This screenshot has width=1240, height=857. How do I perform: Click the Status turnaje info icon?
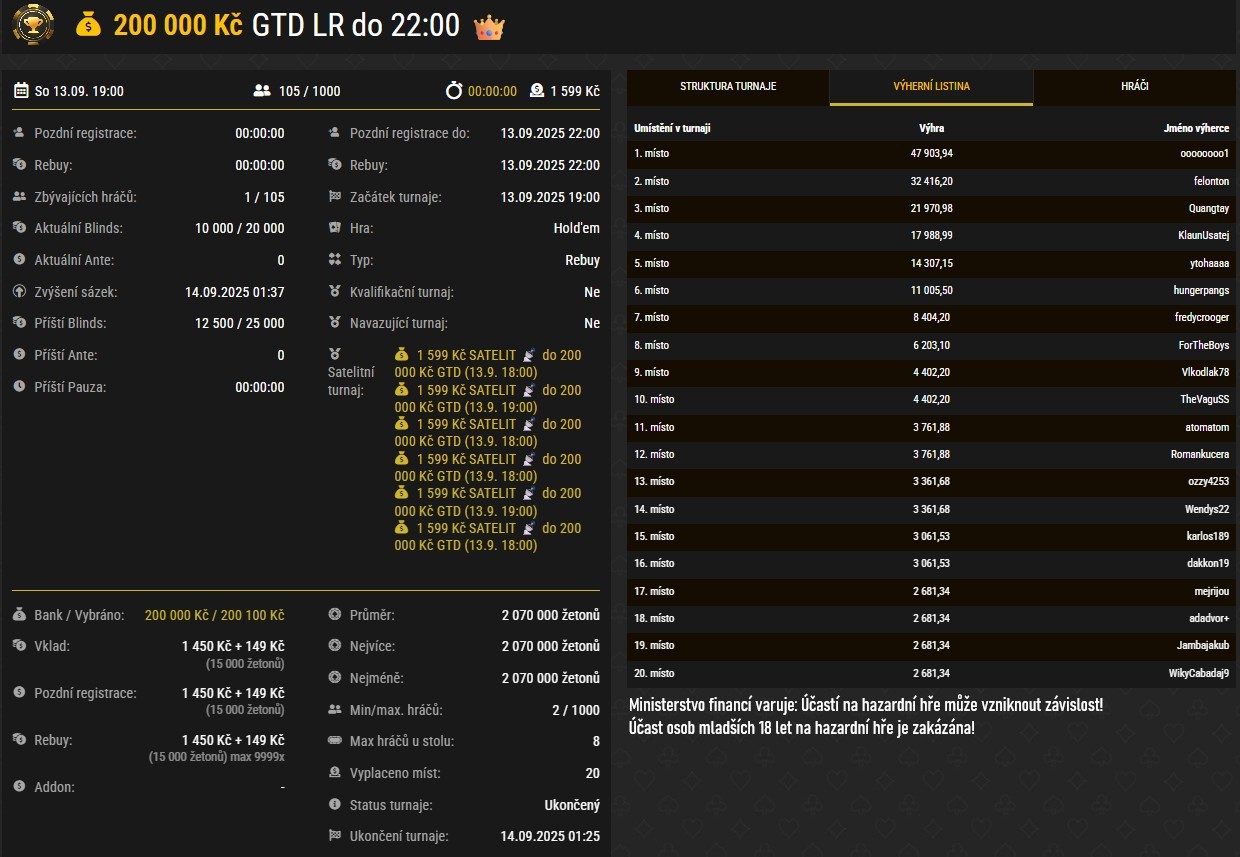coord(335,805)
